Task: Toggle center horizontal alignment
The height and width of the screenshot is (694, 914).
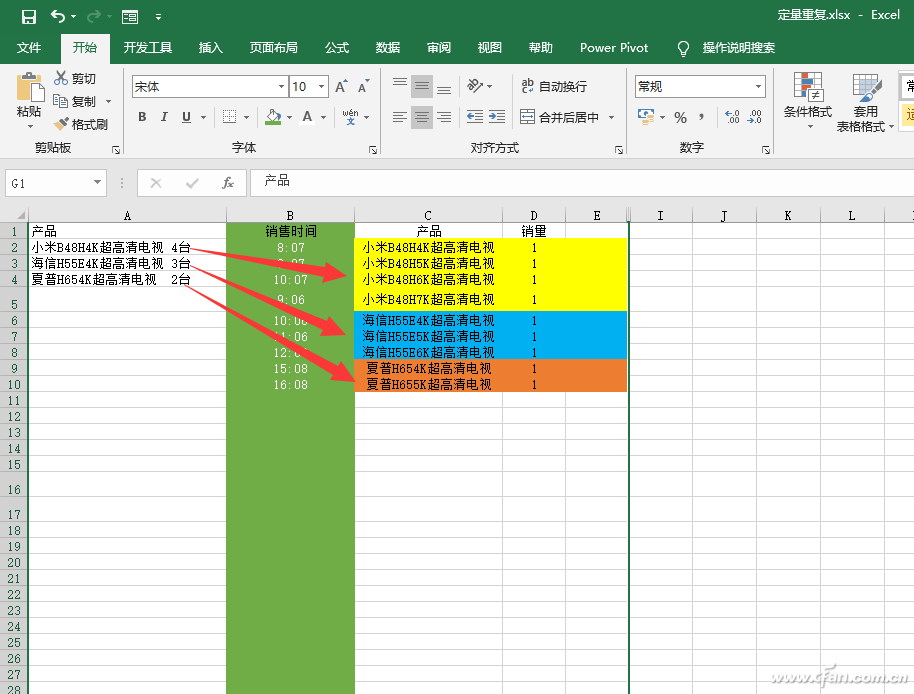Action: (x=422, y=117)
